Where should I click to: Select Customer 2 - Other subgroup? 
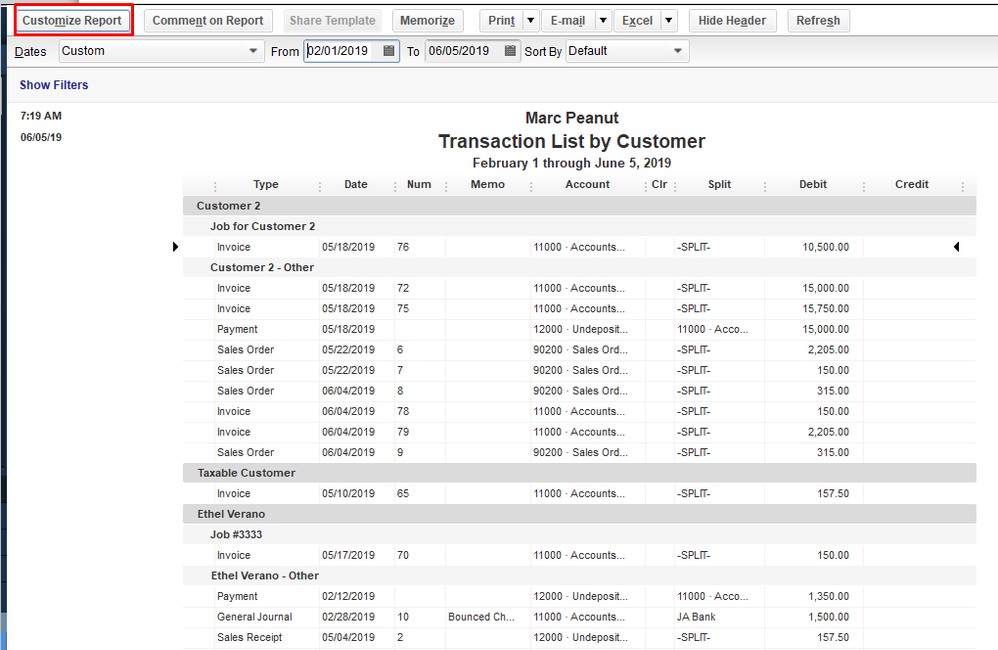point(579,267)
